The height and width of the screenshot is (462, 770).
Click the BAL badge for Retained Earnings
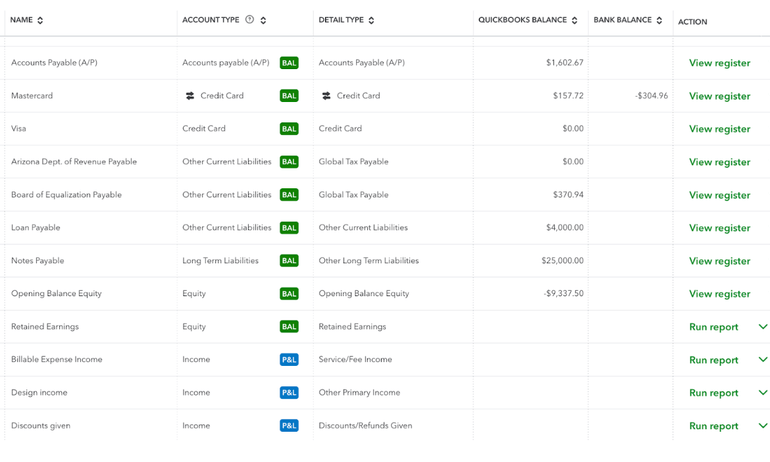pos(289,327)
